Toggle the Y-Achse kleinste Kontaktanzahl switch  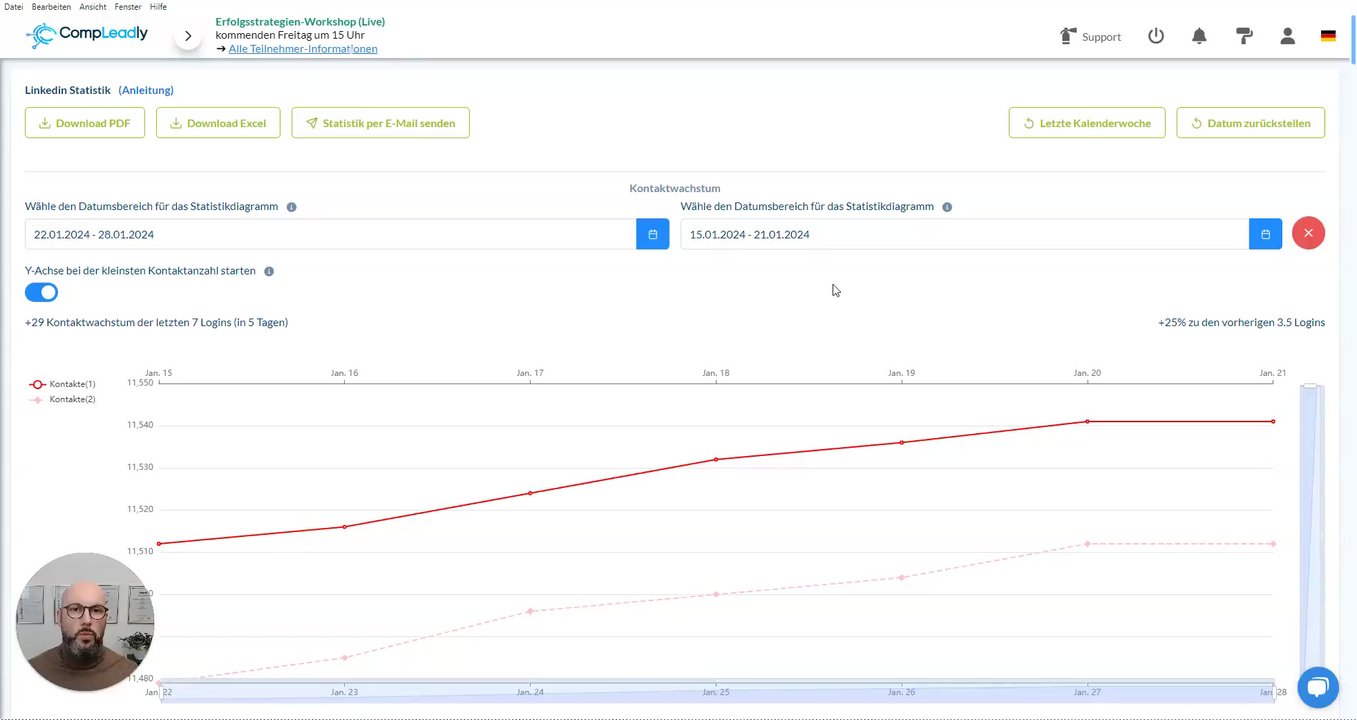pyautogui.click(x=42, y=292)
